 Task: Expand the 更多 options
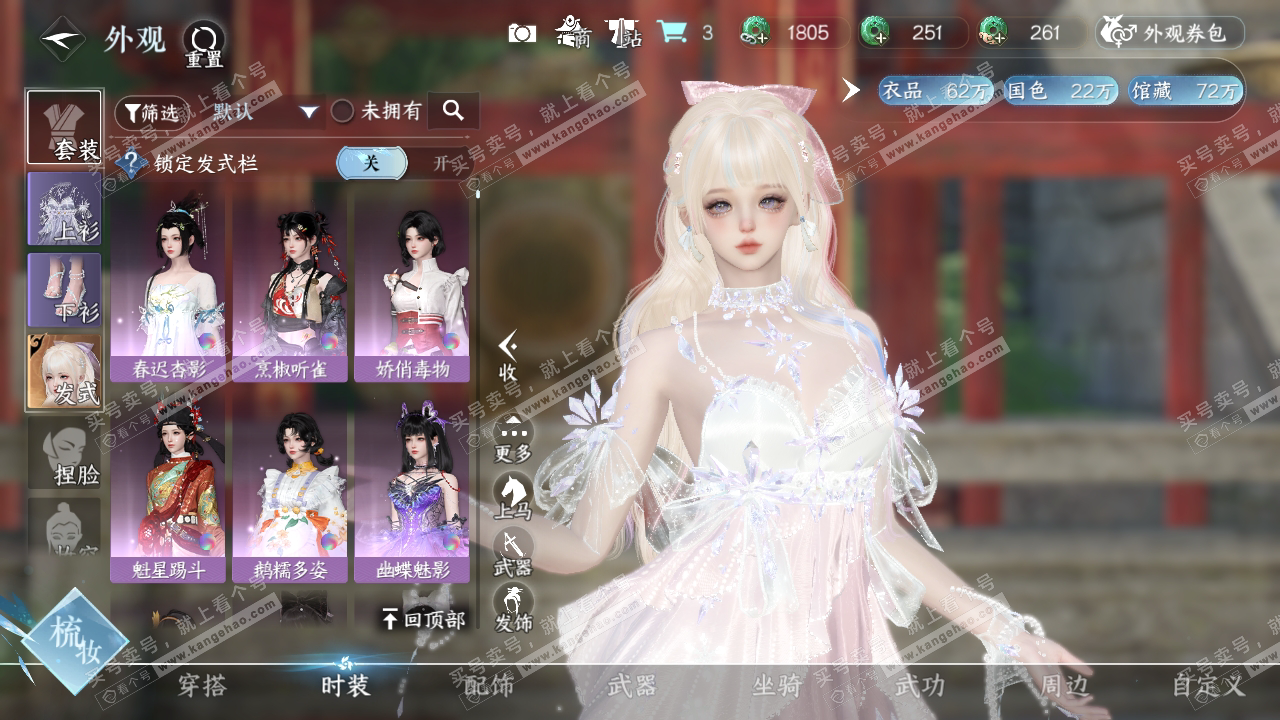click(x=513, y=438)
